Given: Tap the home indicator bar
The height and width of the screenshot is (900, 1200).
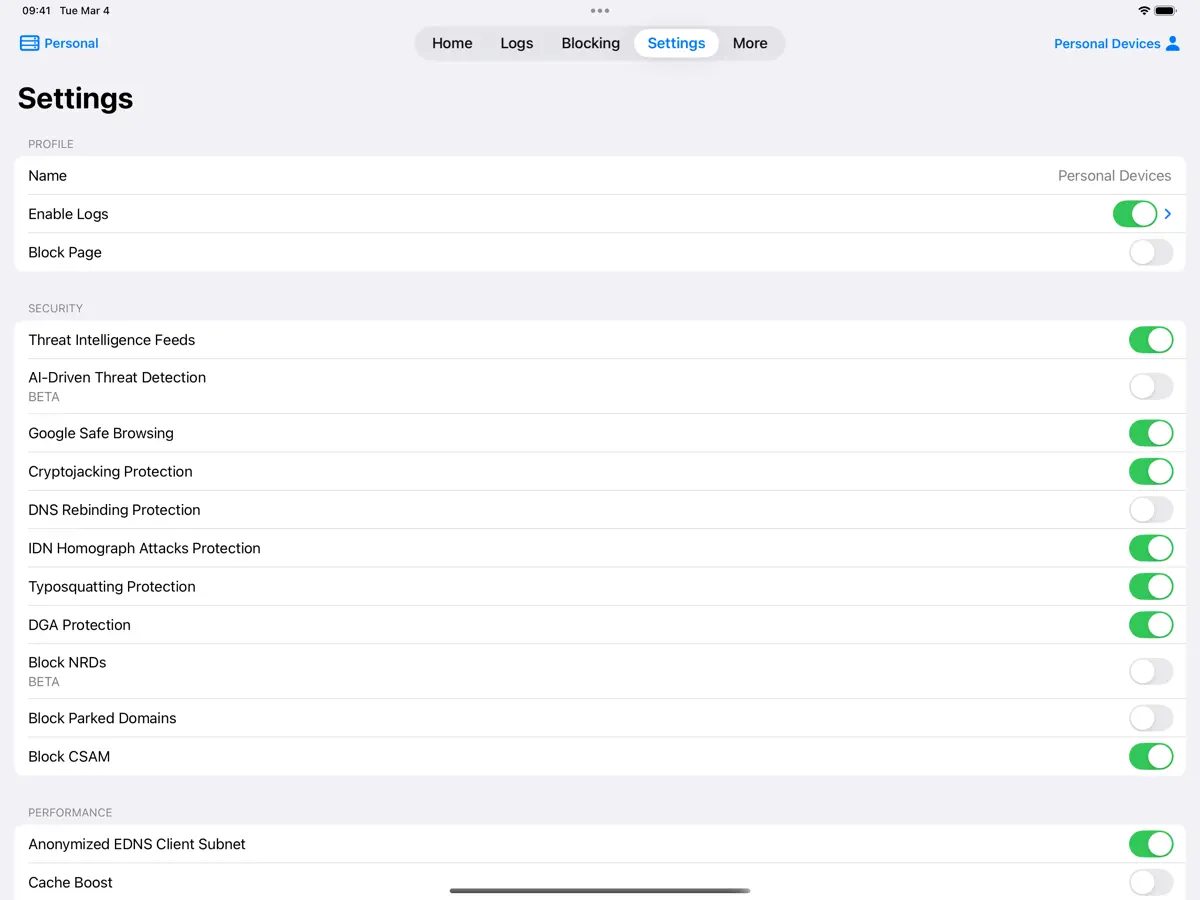Looking at the screenshot, I should (600, 890).
